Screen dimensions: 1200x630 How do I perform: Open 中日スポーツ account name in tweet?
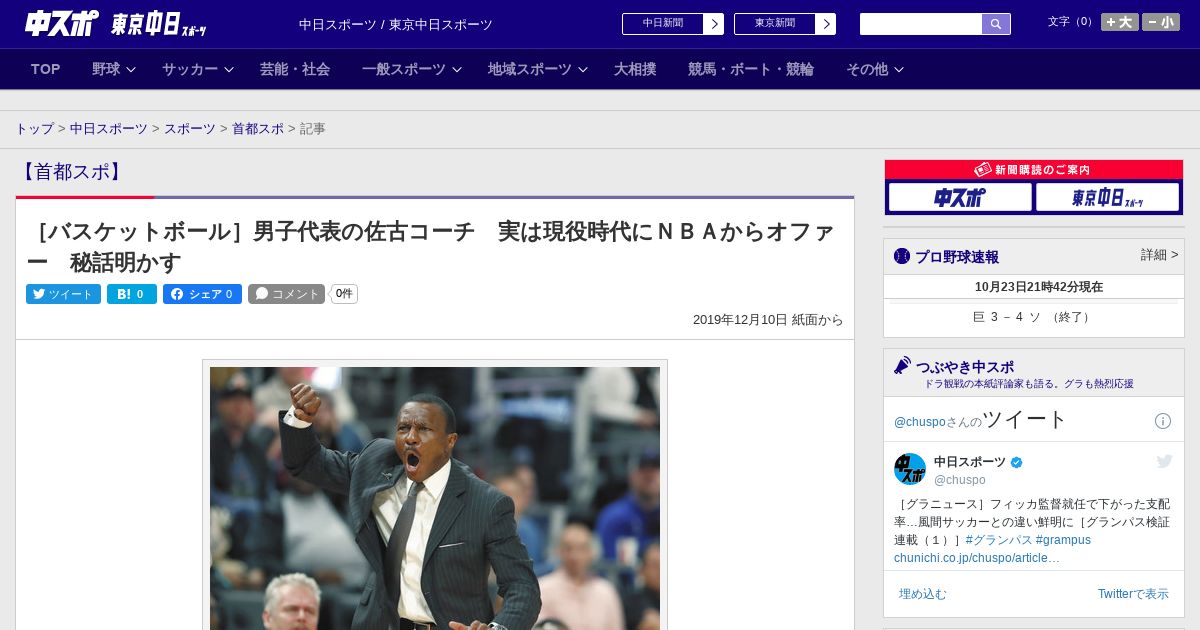coord(970,462)
